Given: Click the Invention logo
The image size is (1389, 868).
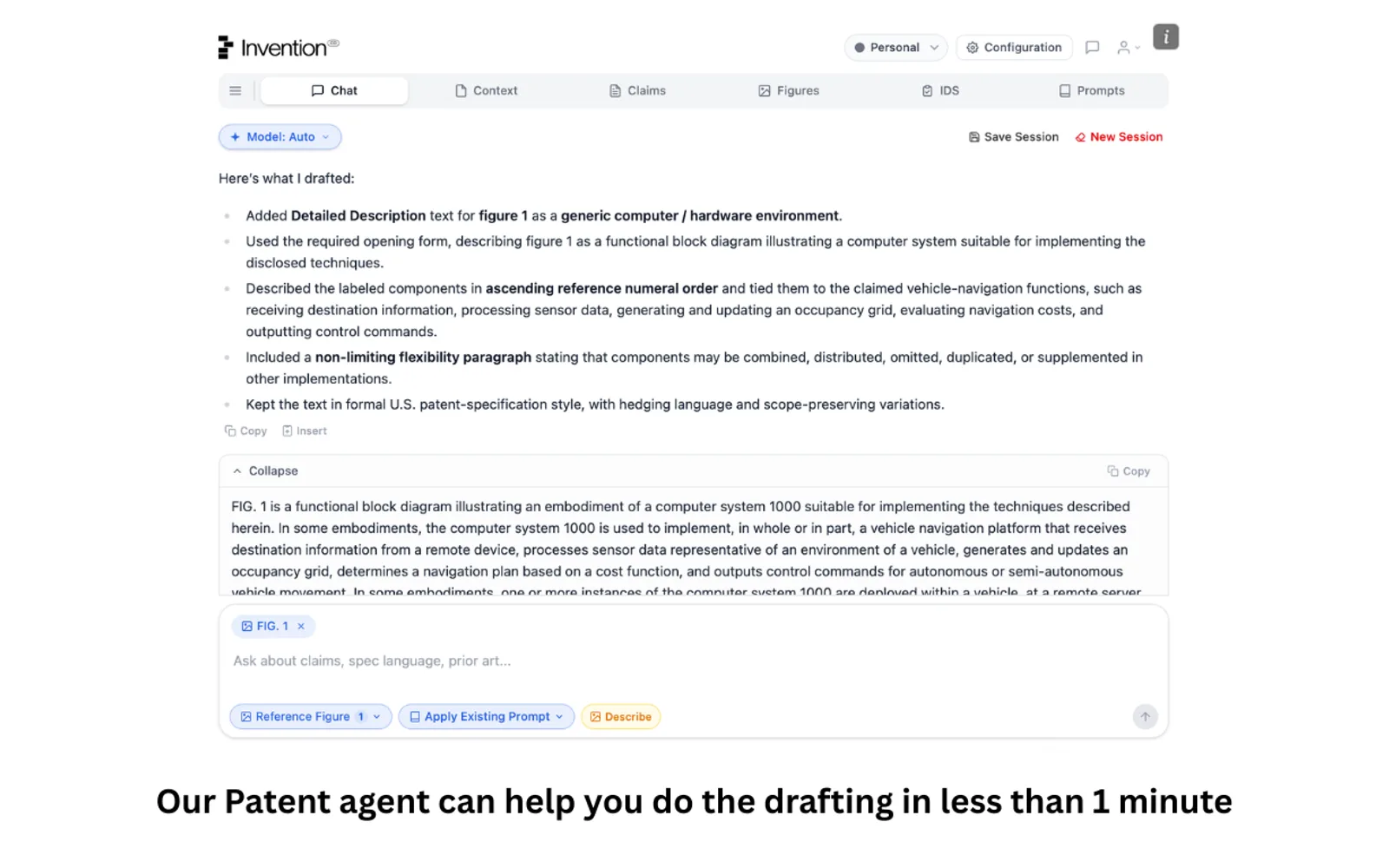Looking at the screenshot, I should [x=279, y=48].
